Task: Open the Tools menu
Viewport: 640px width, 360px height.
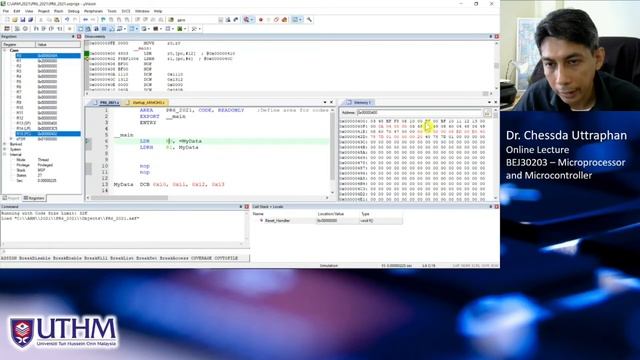Action: click(x=112, y=11)
